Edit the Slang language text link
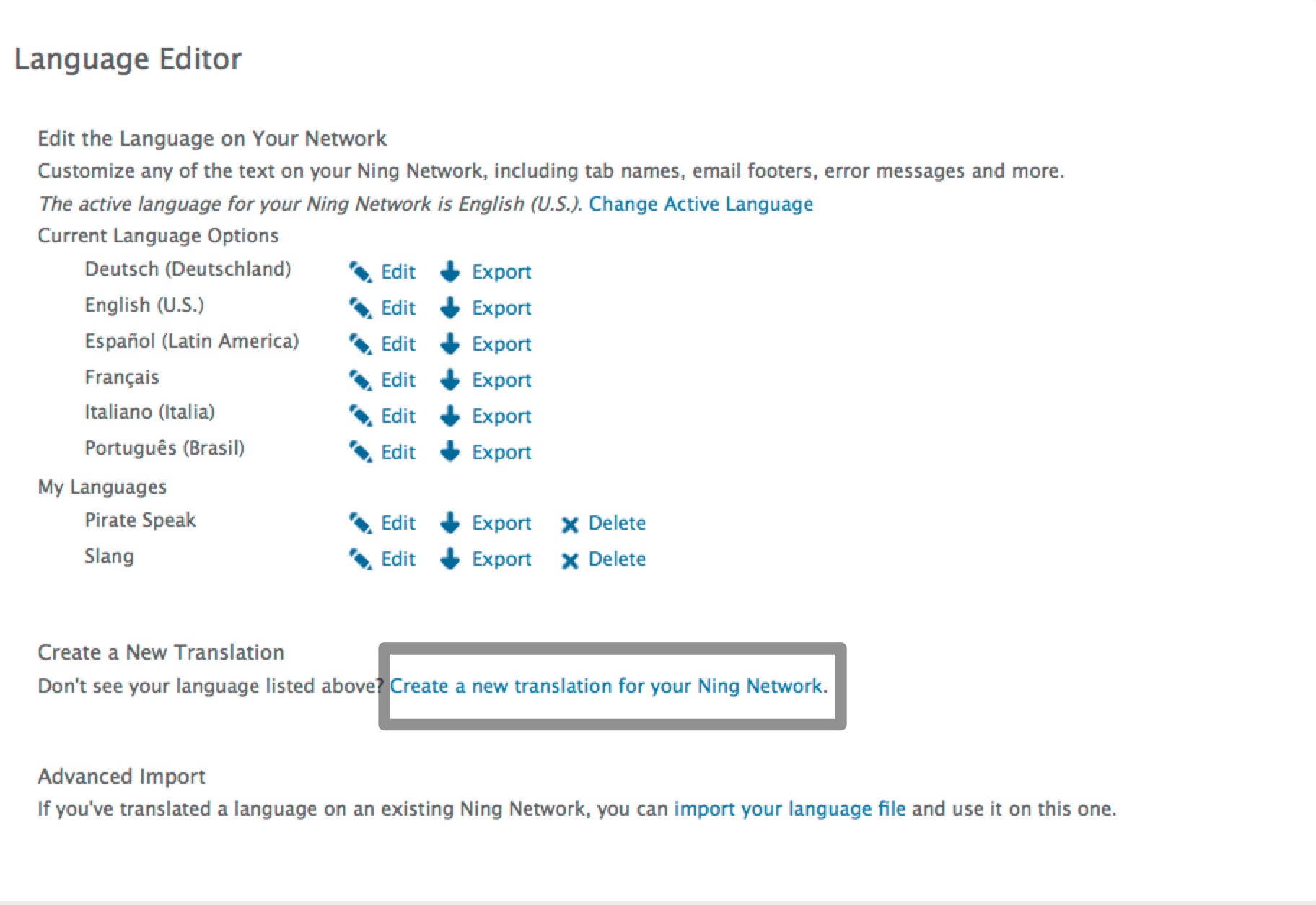1316x905 pixels. tap(398, 559)
